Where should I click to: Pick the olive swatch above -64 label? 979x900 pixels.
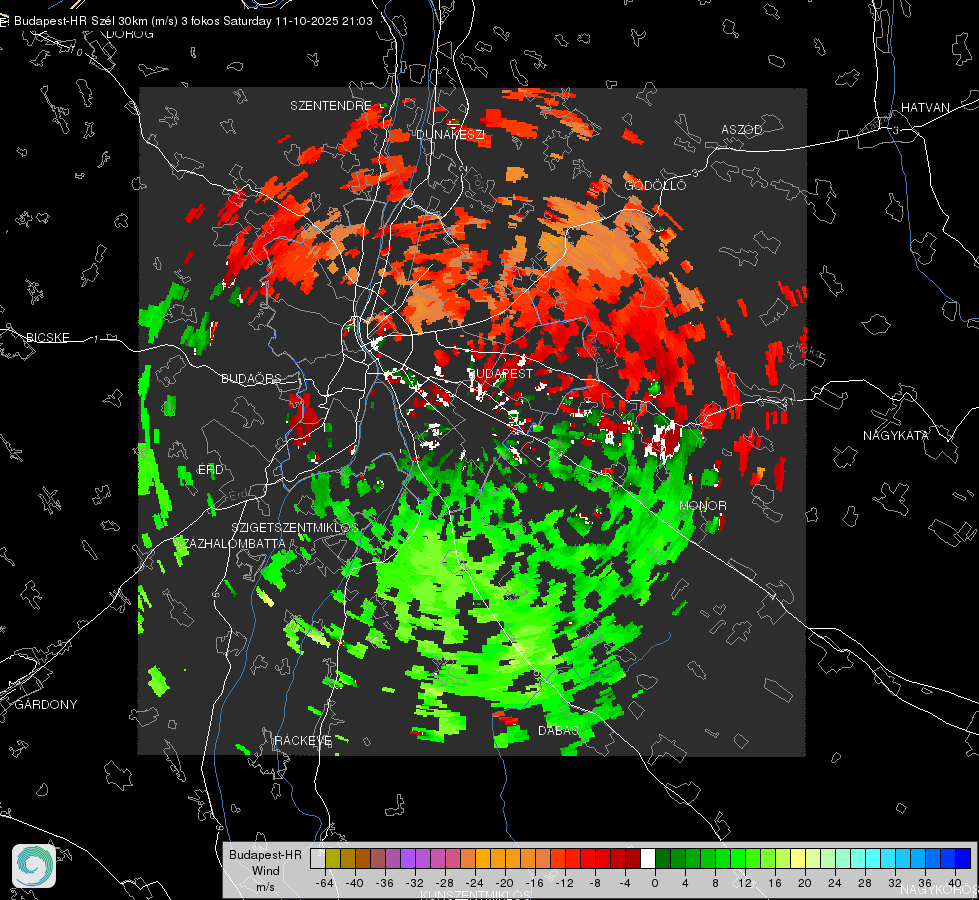pos(333,858)
